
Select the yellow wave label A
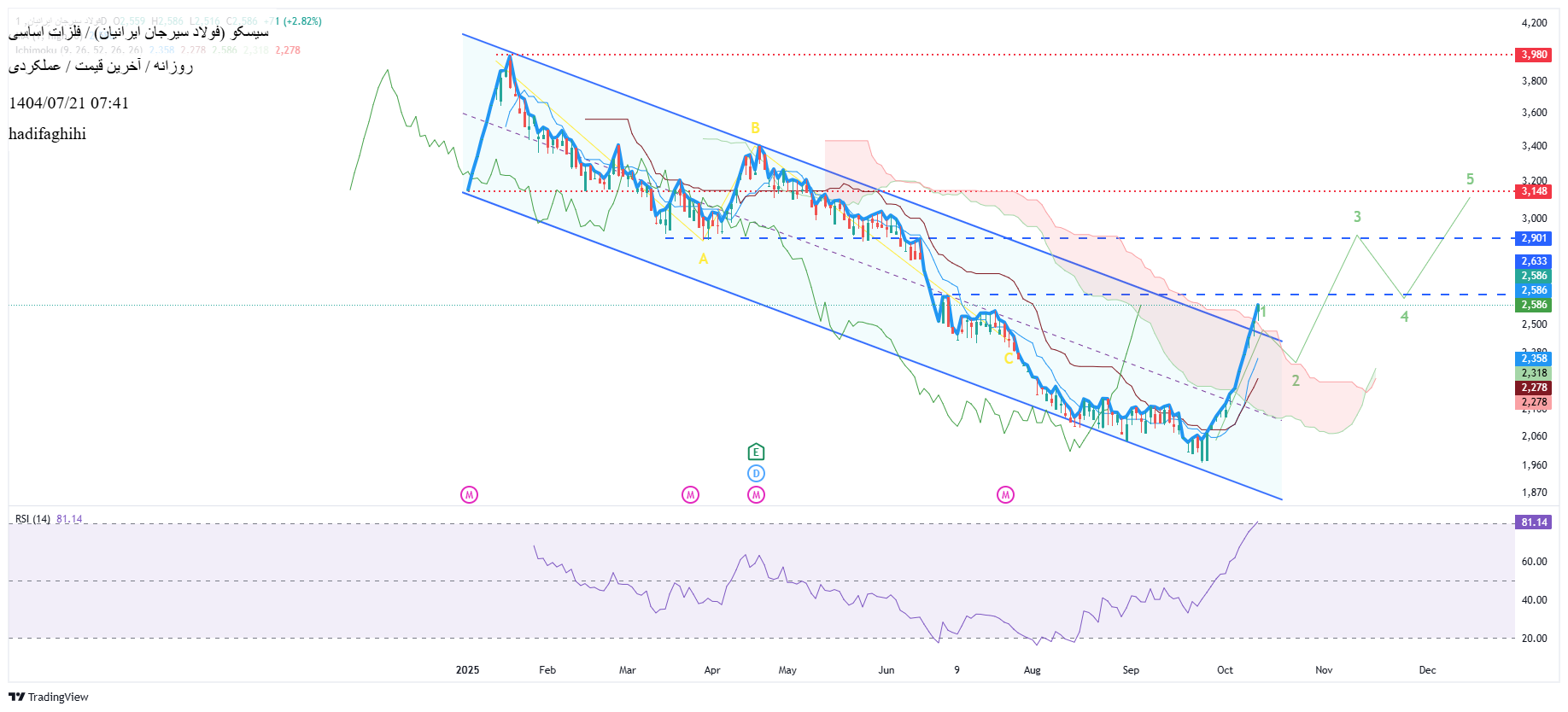pyautogui.click(x=704, y=259)
